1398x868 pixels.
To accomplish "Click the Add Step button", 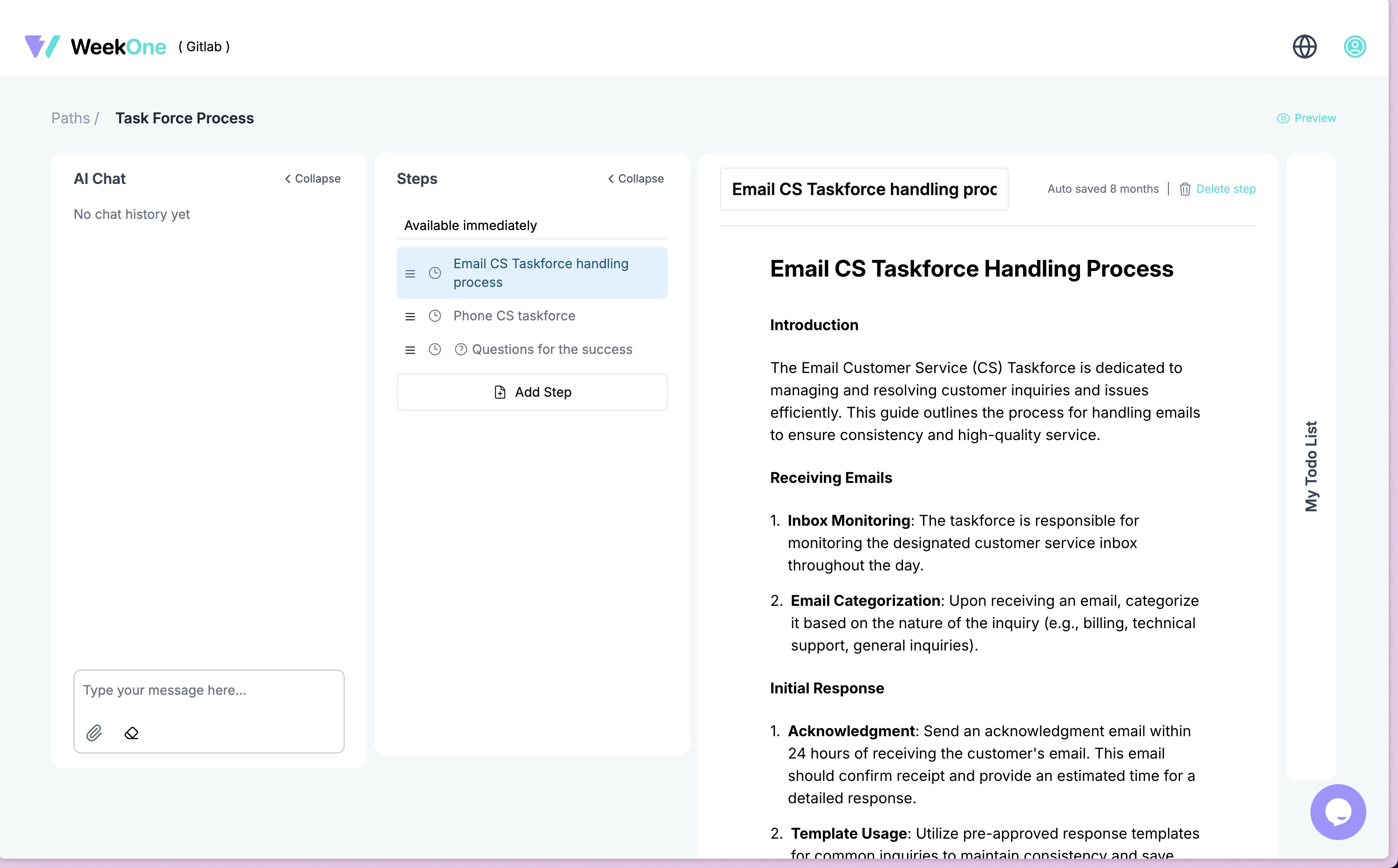I will coord(532,392).
